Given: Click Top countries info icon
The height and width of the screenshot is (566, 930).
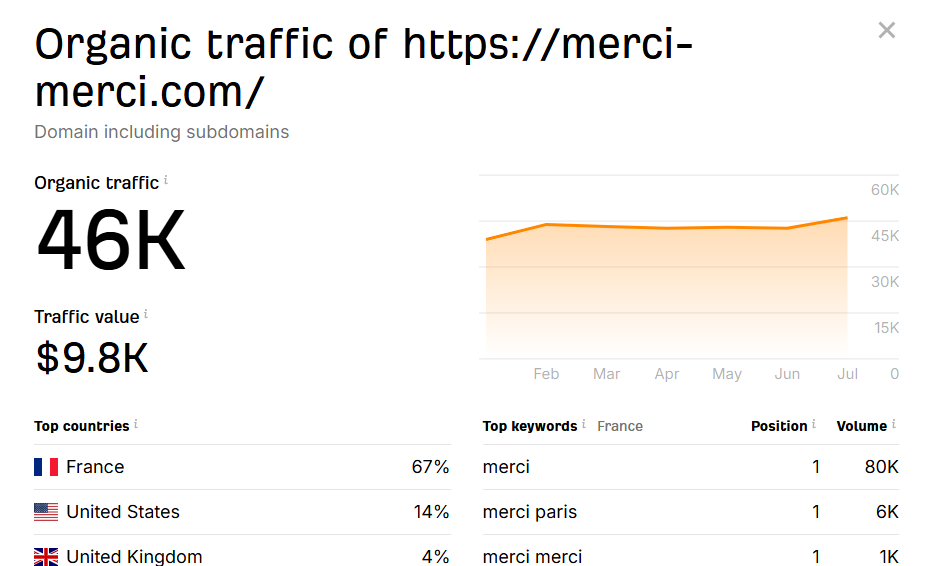Looking at the screenshot, I should pyautogui.click(x=136, y=424).
